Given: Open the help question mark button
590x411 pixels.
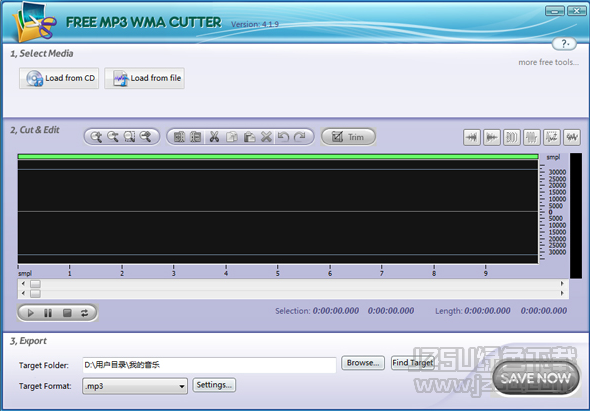Looking at the screenshot, I should pos(564,44).
